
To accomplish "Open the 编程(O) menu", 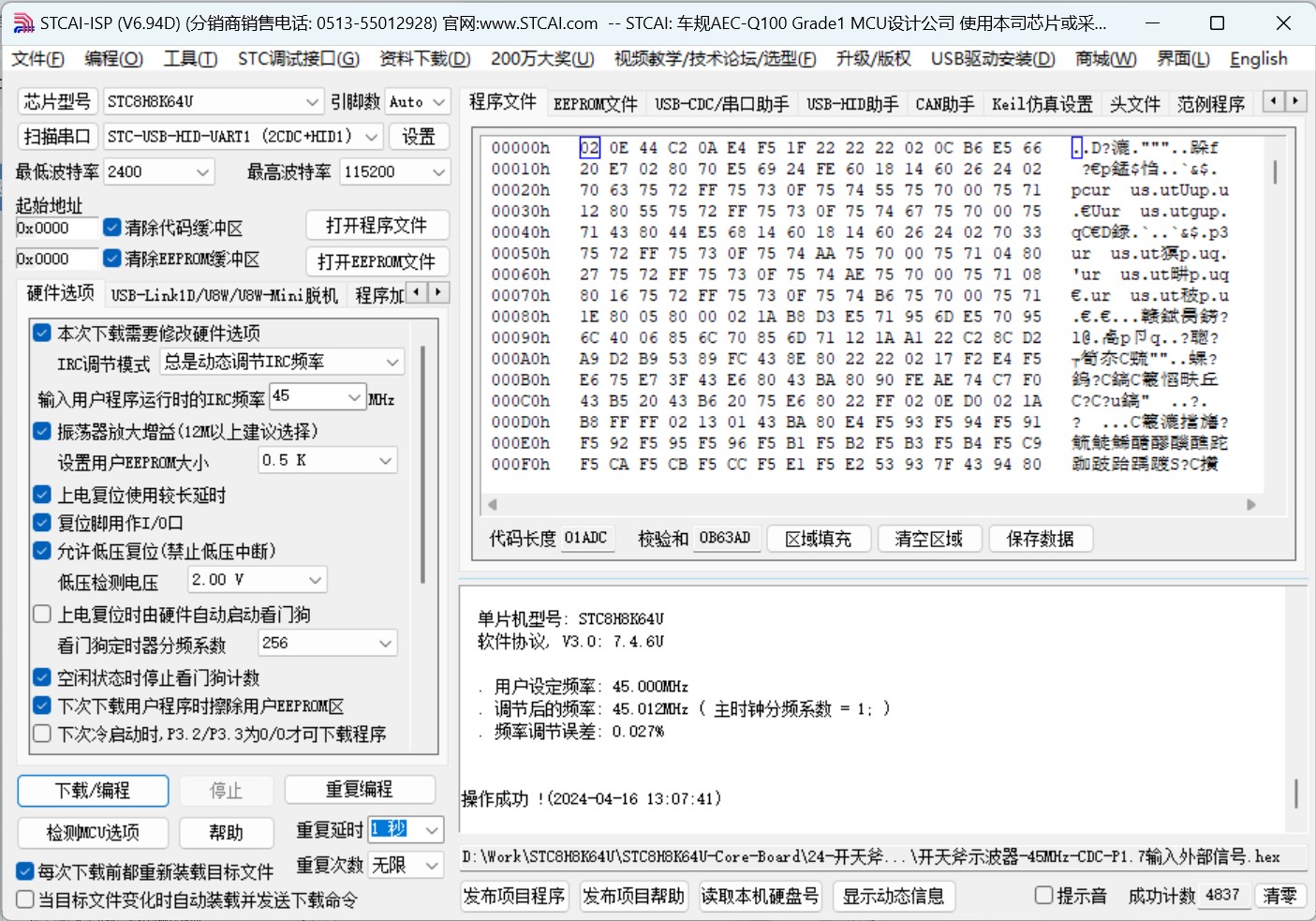I will (x=113, y=59).
